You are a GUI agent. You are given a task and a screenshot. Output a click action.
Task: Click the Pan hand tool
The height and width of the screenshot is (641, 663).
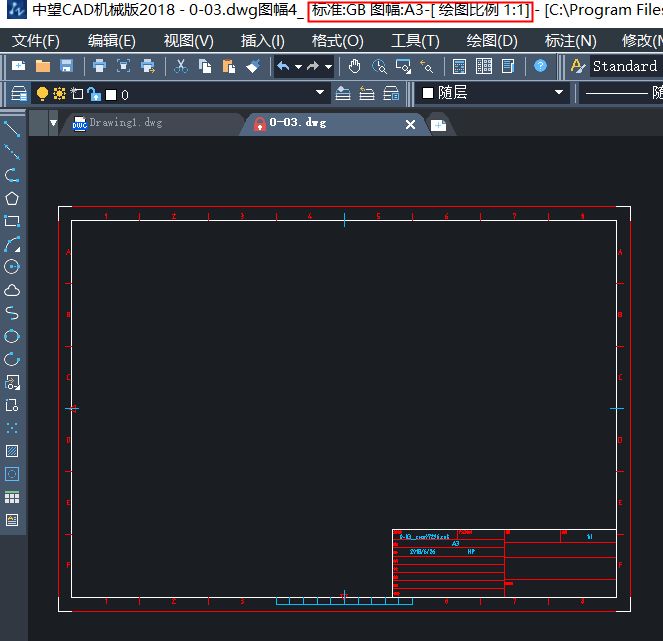tap(355, 66)
